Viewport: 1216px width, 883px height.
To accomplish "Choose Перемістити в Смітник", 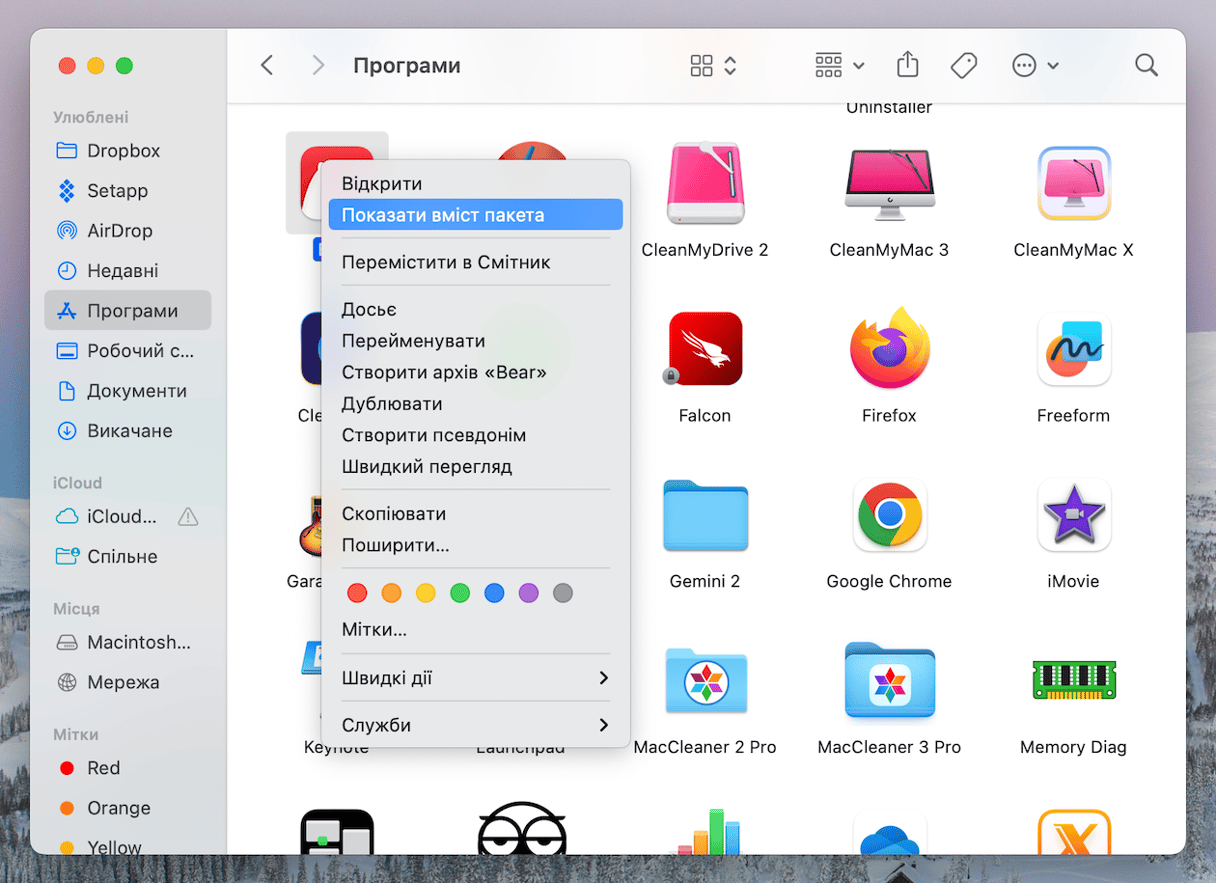I will tap(475, 262).
